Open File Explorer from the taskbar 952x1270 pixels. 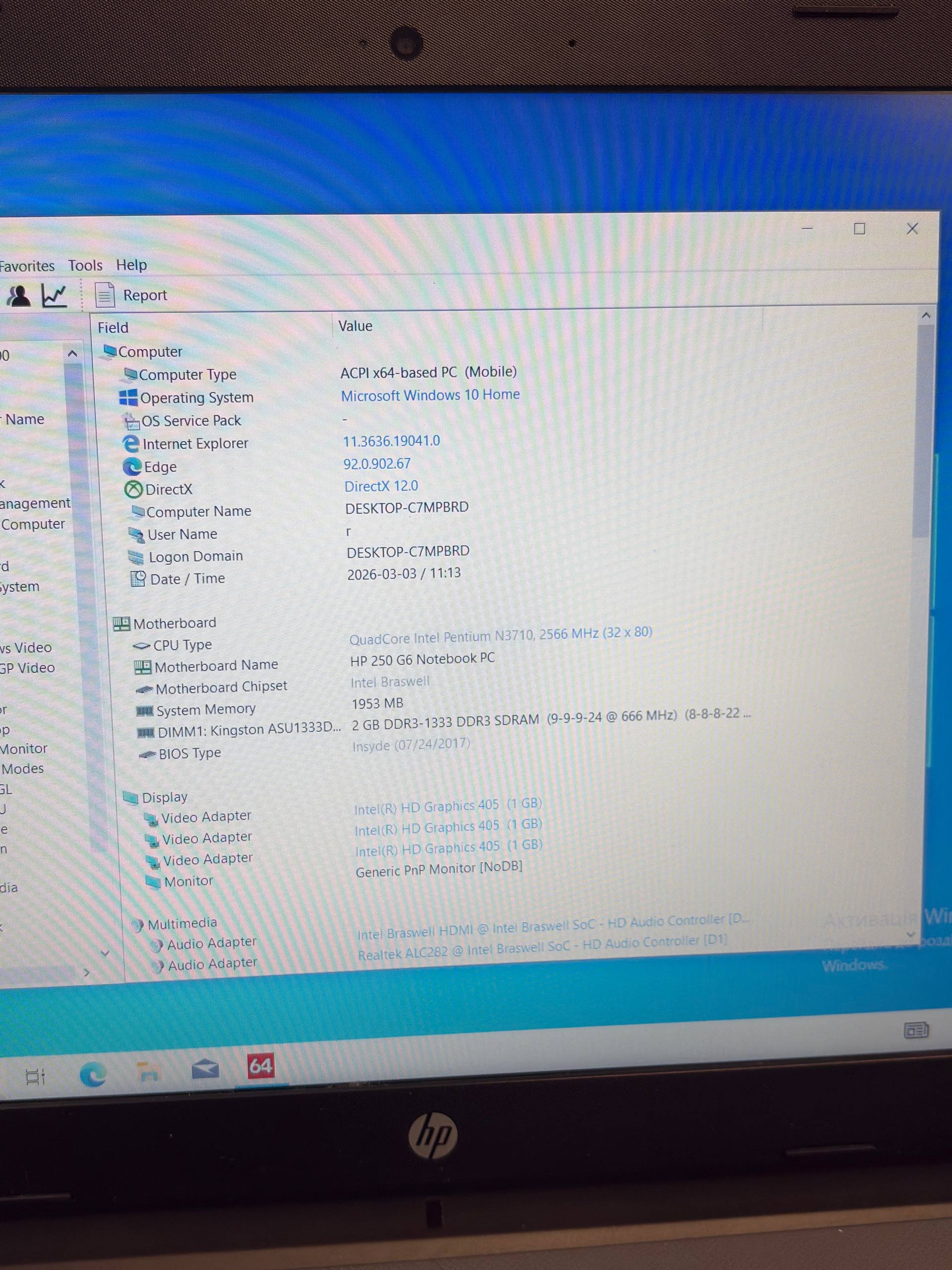pyautogui.click(x=149, y=1072)
